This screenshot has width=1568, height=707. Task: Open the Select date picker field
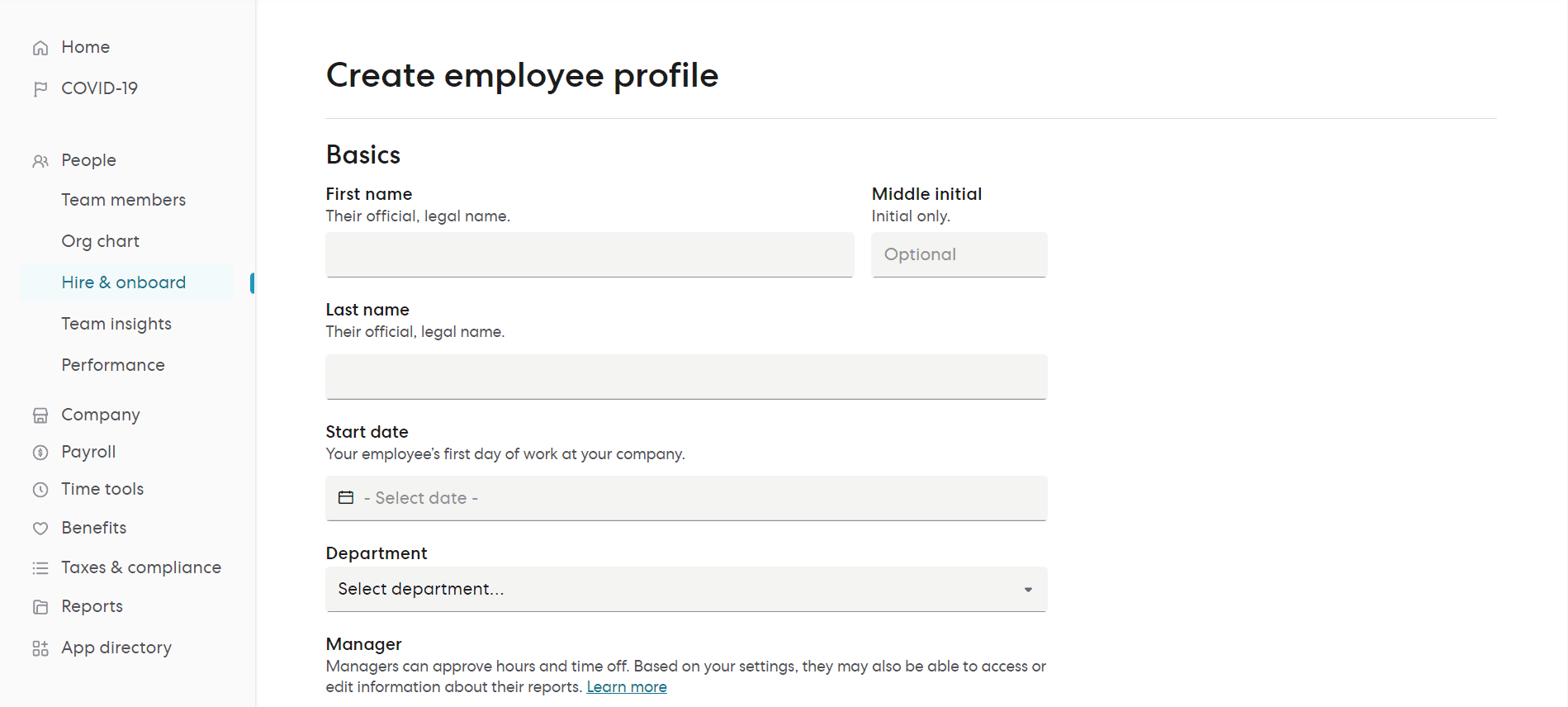(686, 498)
